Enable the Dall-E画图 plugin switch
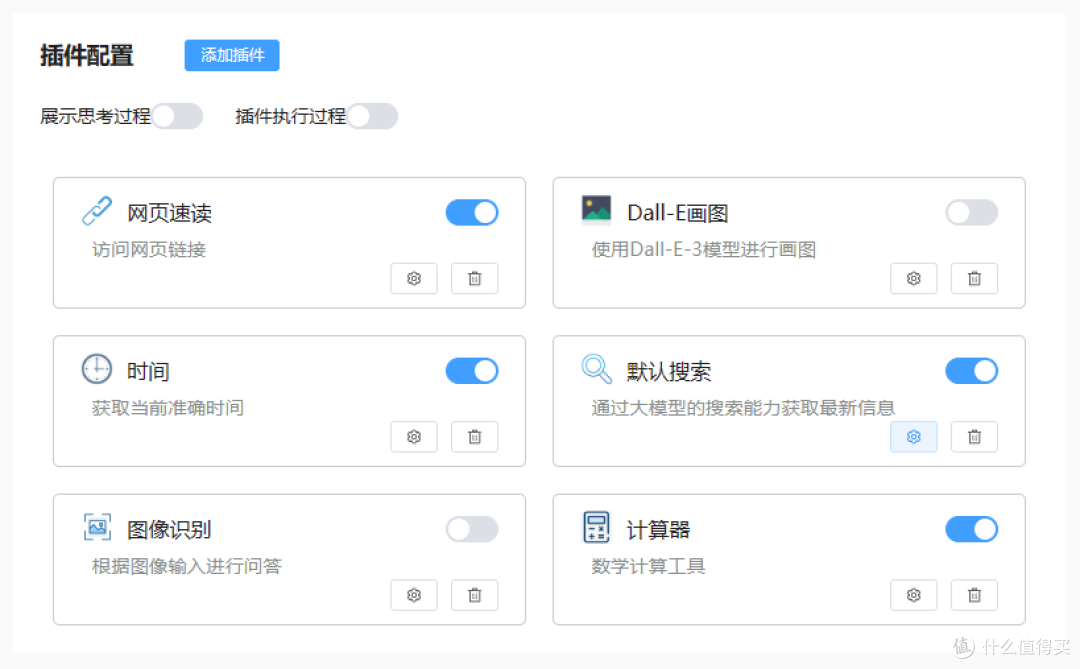 tap(971, 213)
